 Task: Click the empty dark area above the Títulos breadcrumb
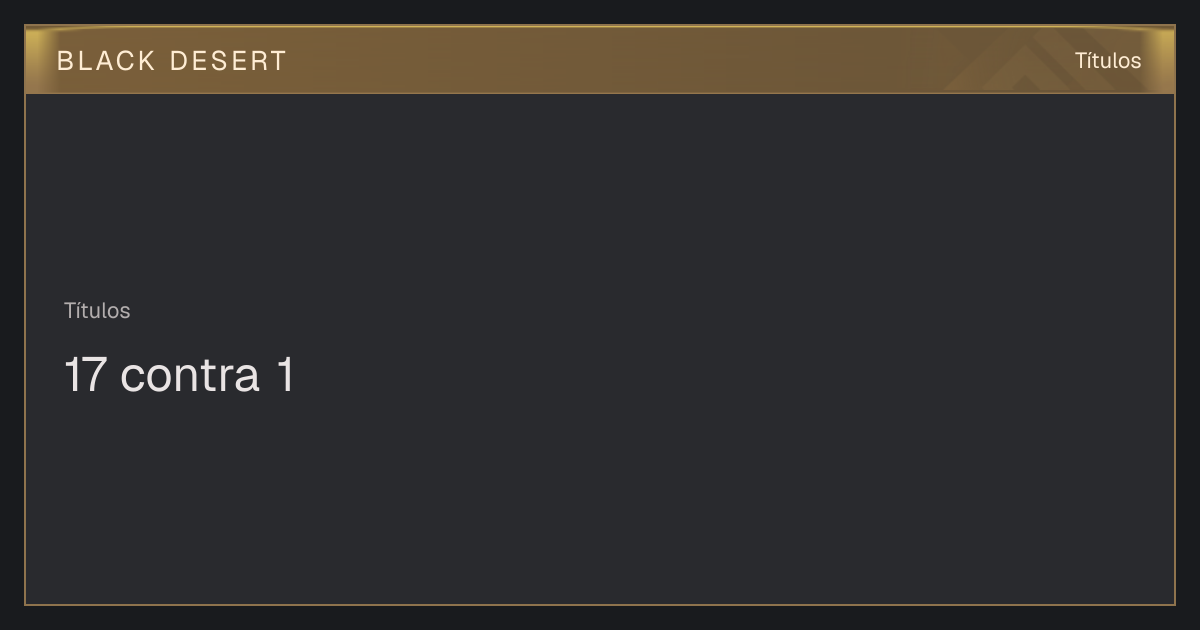[x=600, y=195]
